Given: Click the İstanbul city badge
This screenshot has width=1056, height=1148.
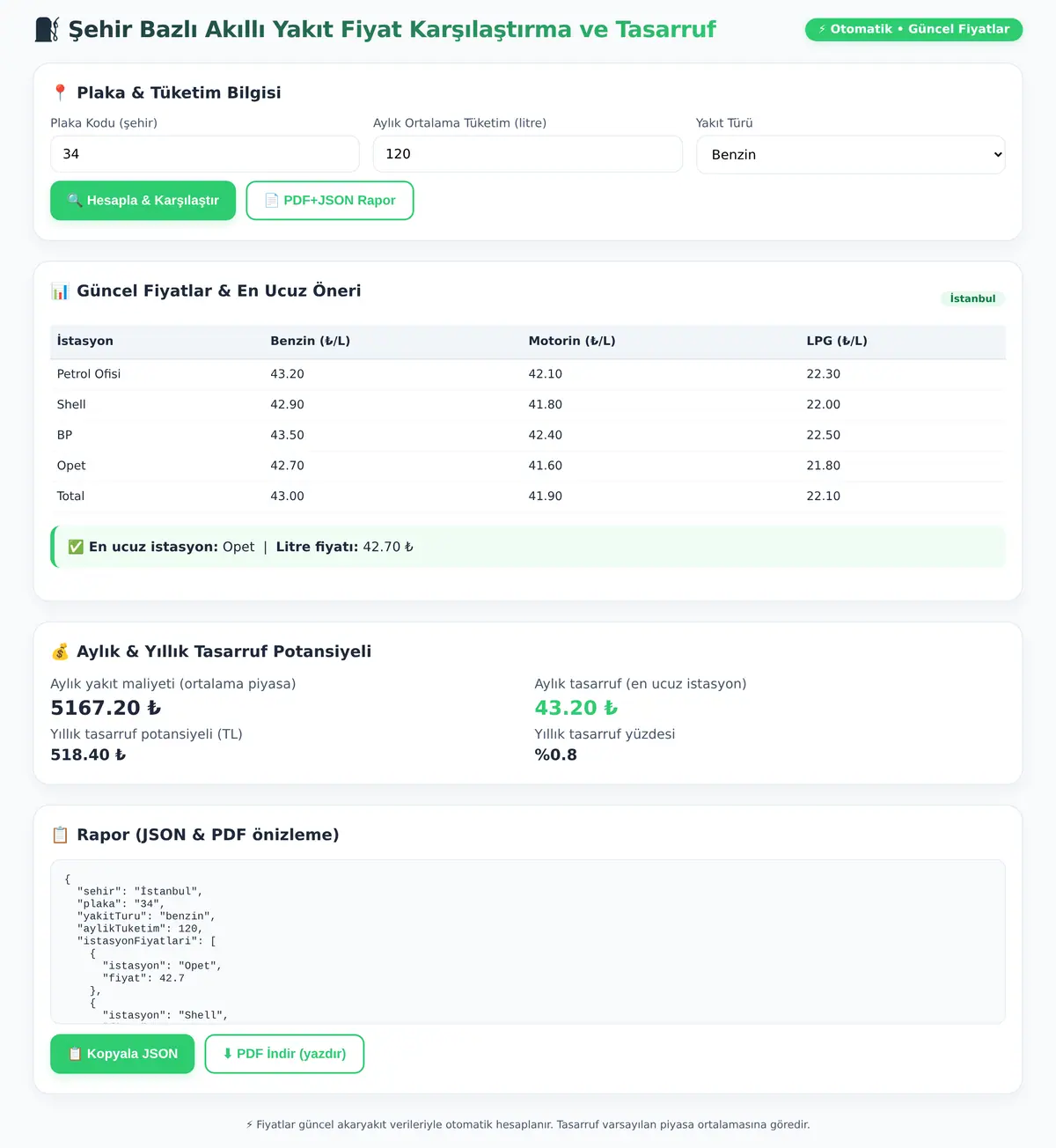Looking at the screenshot, I should click(x=972, y=298).
